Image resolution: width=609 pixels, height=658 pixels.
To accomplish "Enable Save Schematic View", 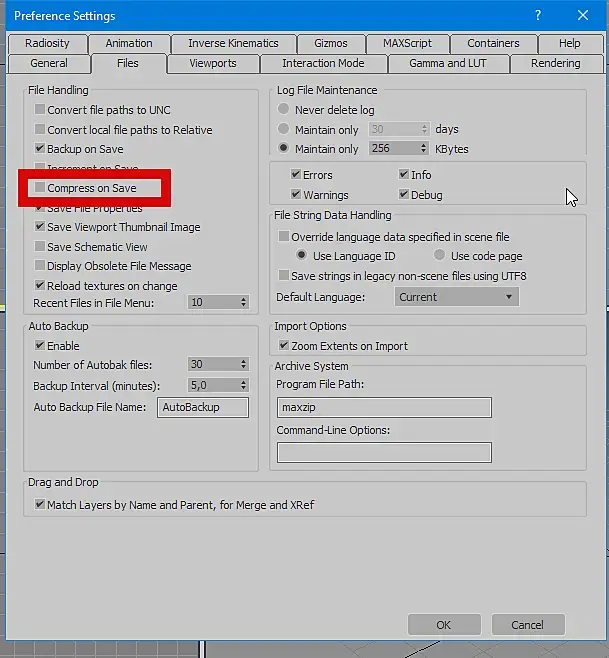I will pyautogui.click(x=39, y=246).
